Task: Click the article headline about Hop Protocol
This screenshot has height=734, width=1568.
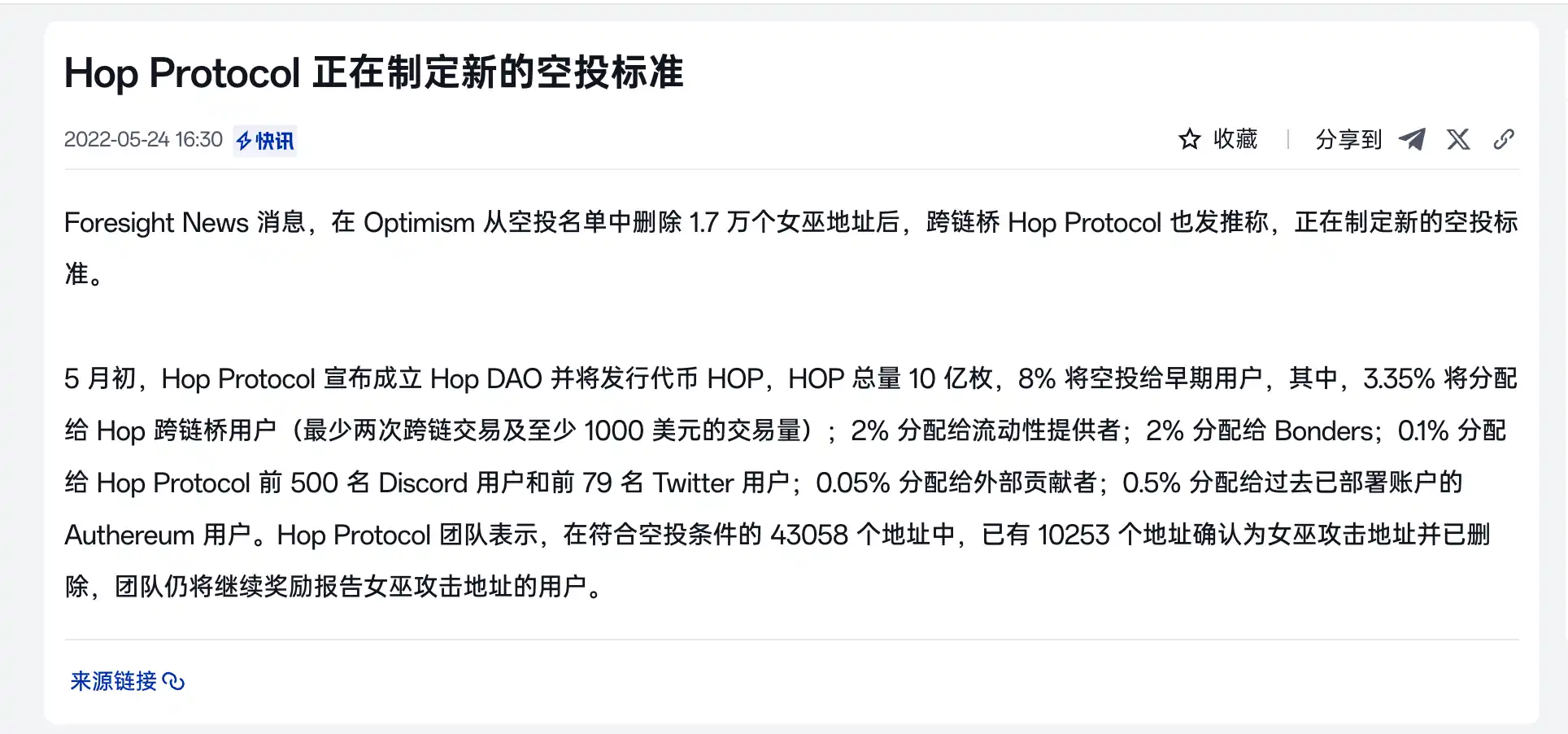Action: (x=374, y=73)
